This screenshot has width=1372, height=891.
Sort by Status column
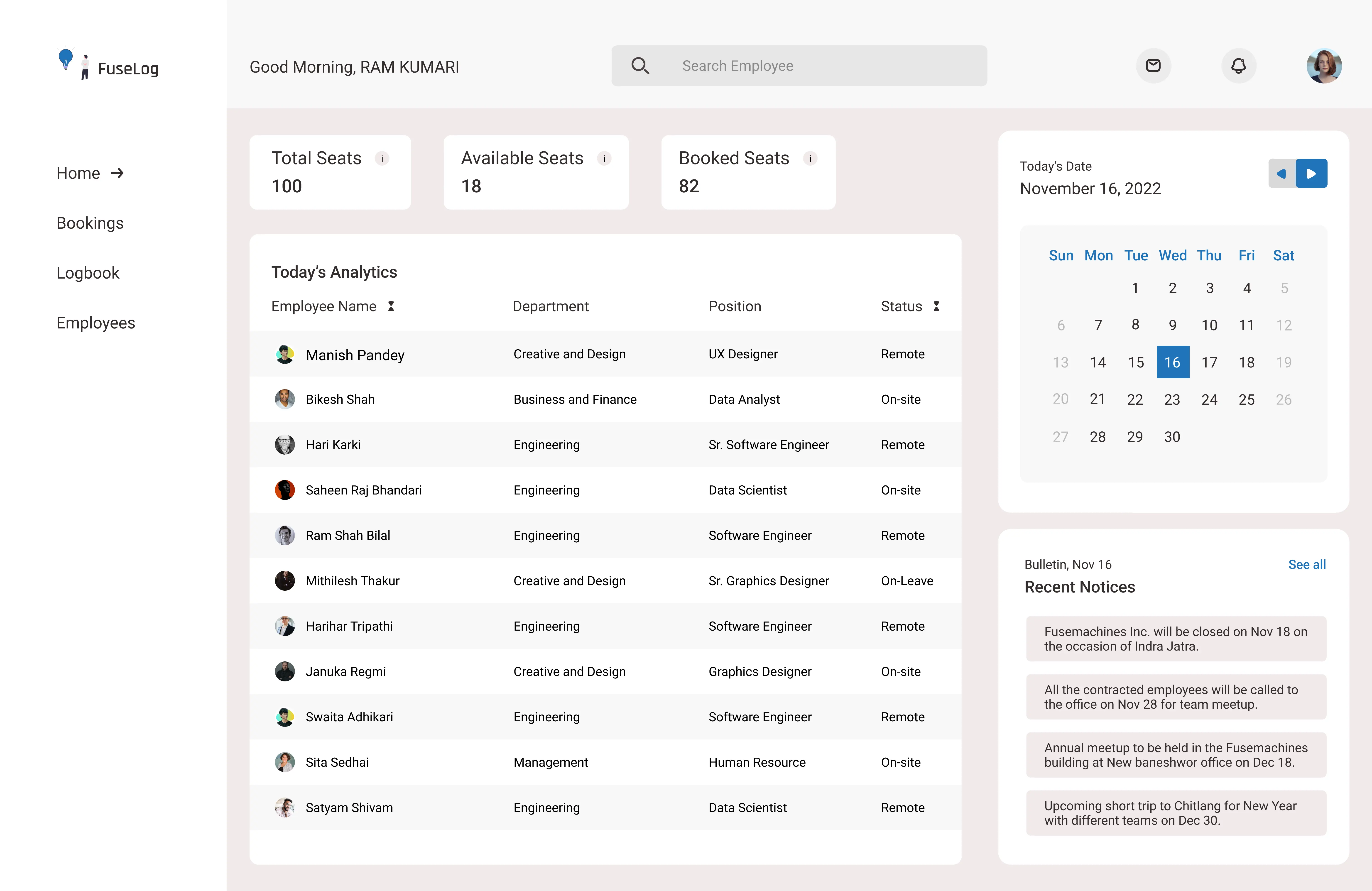(x=936, y=307)
